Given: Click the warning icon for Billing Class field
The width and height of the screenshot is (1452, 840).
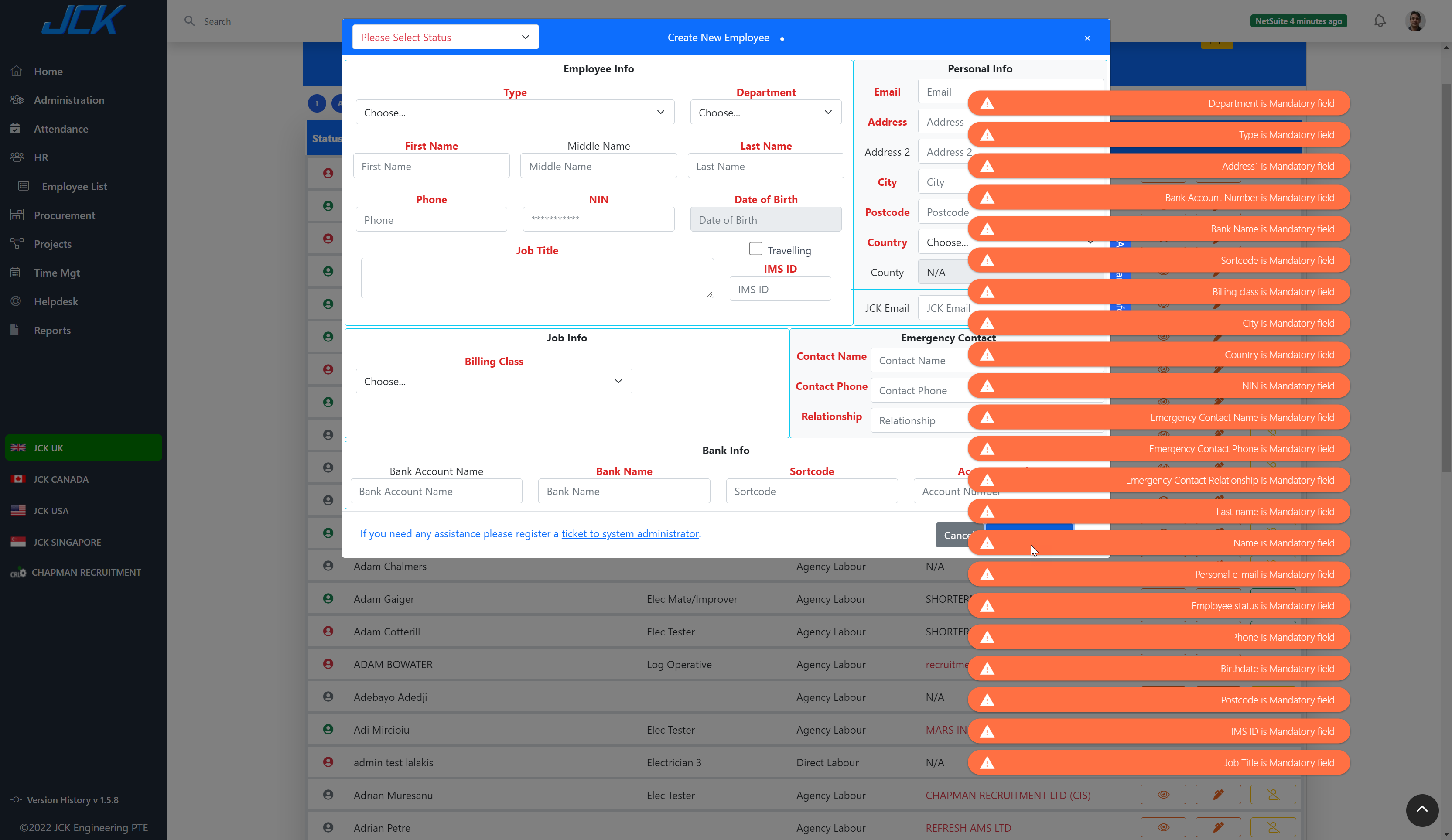Looking at the screenshot, I should 988,291.
